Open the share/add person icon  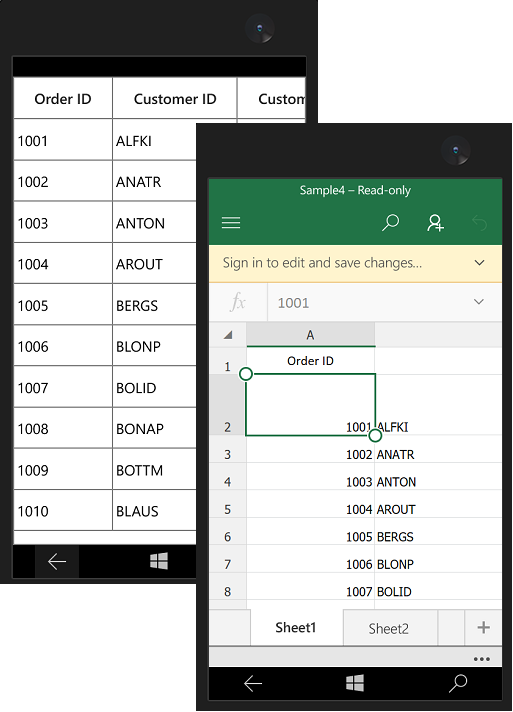pyautogui.click(x=435, y=222)
